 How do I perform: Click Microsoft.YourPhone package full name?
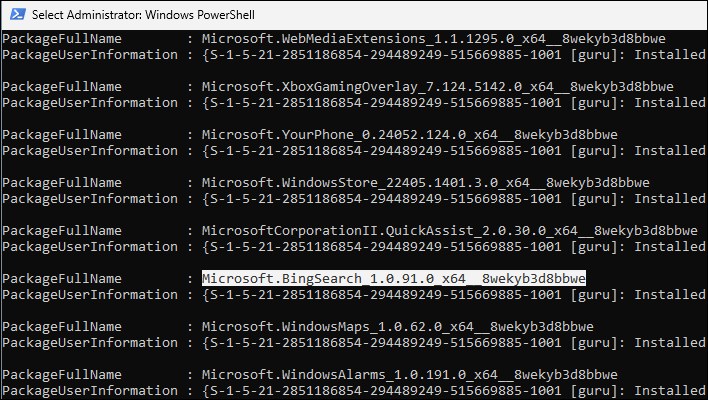410,135
